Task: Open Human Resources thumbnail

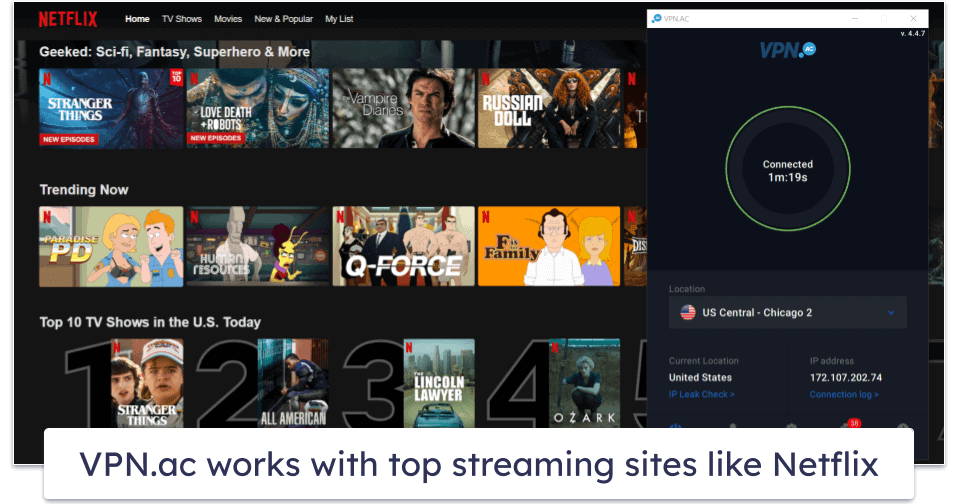Action: click(x=257, y=246)
